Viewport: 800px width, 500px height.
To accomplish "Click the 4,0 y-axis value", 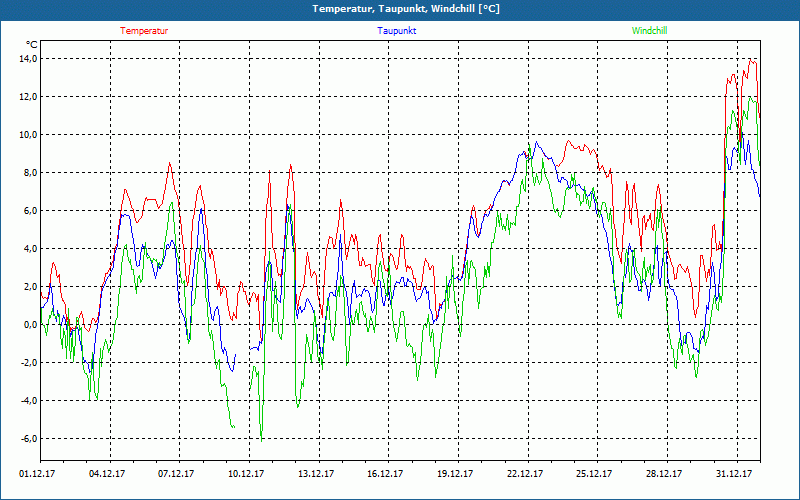I will (31, 249).
